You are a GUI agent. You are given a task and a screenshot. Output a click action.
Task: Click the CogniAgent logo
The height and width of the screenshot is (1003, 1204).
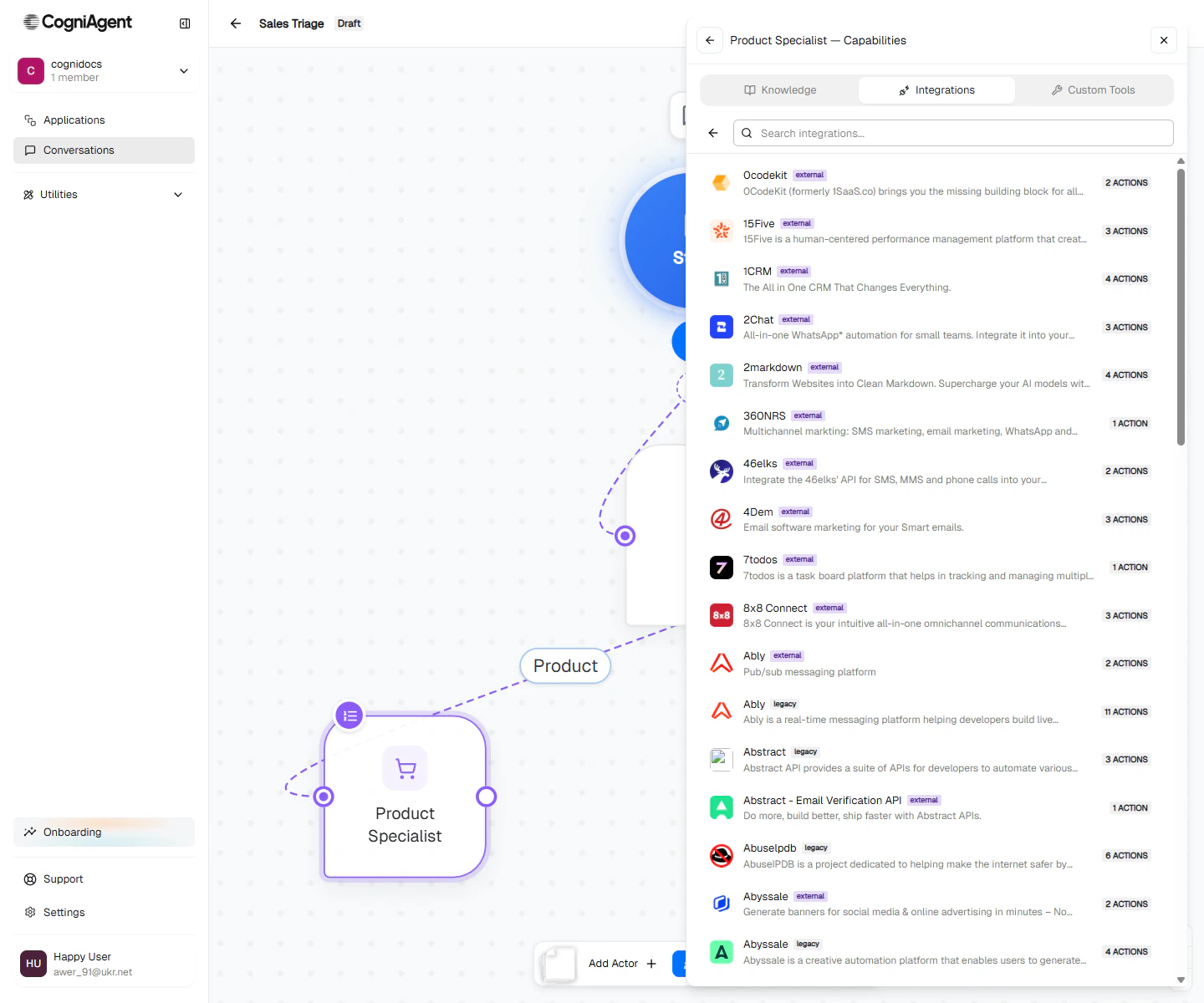(78, 23)
